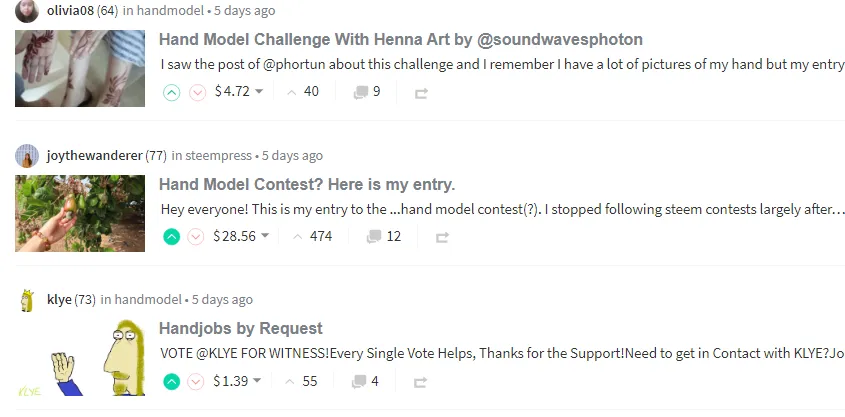The width and height of the screenshot is (845, 417).
Task: Open the steempress community tag
Action: coord(218,156)
